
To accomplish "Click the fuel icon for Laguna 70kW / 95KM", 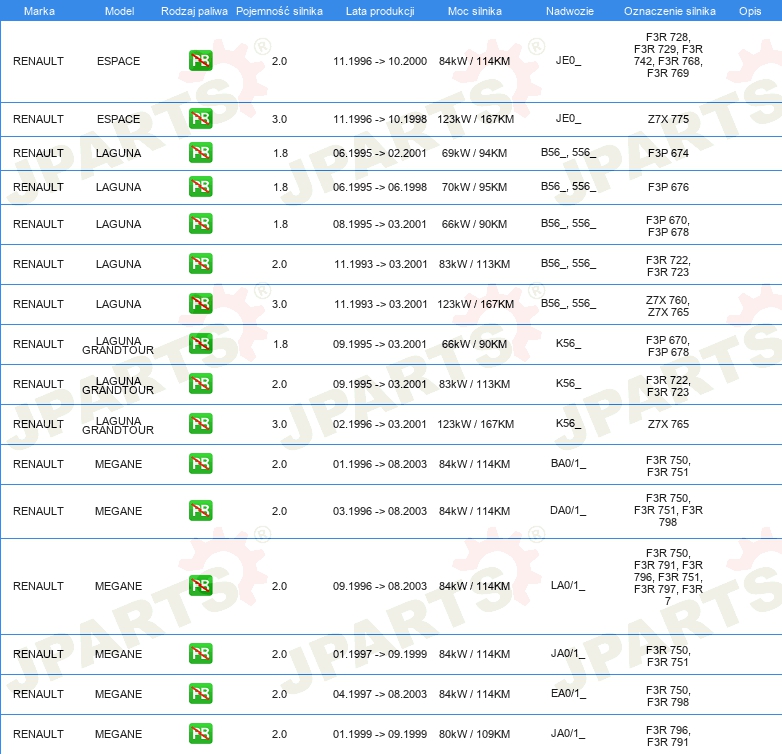I will tap(200, 187).
